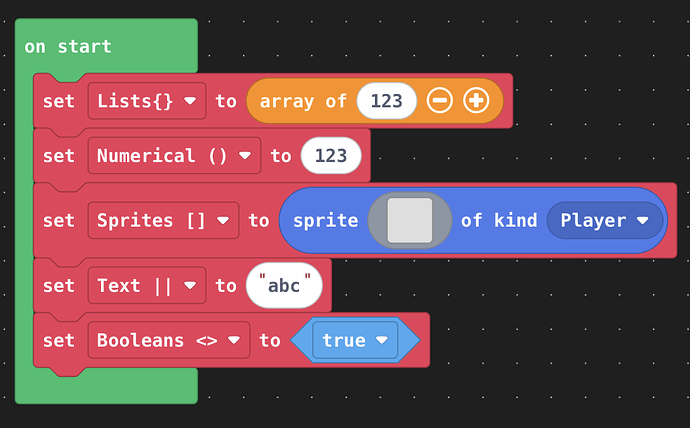Image resolution: width=690 pixels, height=428 pixels.
Task: Click 'set' label of Text || block
Action: (x=59, y=286)
